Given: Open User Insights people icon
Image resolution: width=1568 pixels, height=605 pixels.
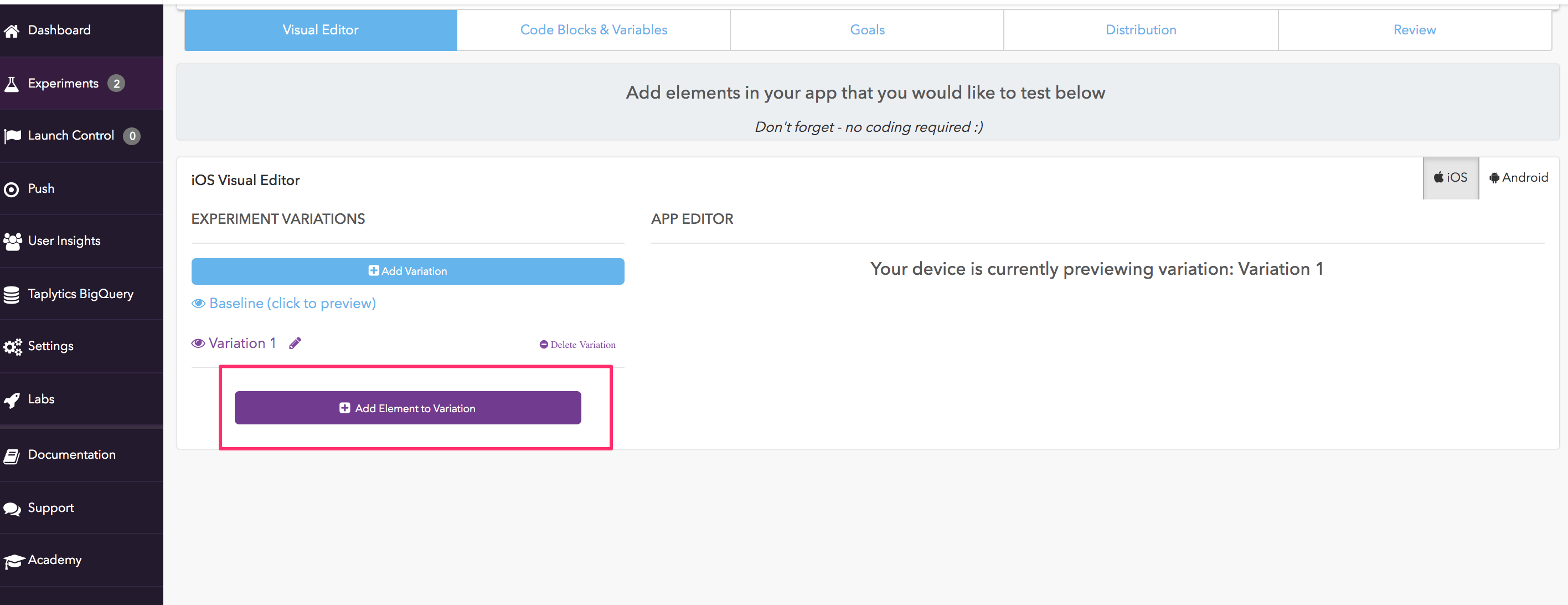Looking at the screenshot, I should [x=12, y=241].
